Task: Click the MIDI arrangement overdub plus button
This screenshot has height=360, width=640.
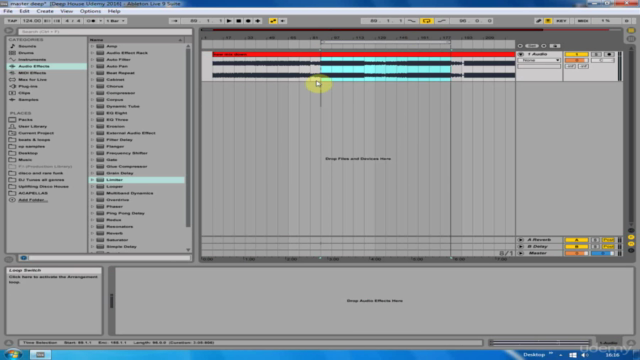Action: [258, 21]
